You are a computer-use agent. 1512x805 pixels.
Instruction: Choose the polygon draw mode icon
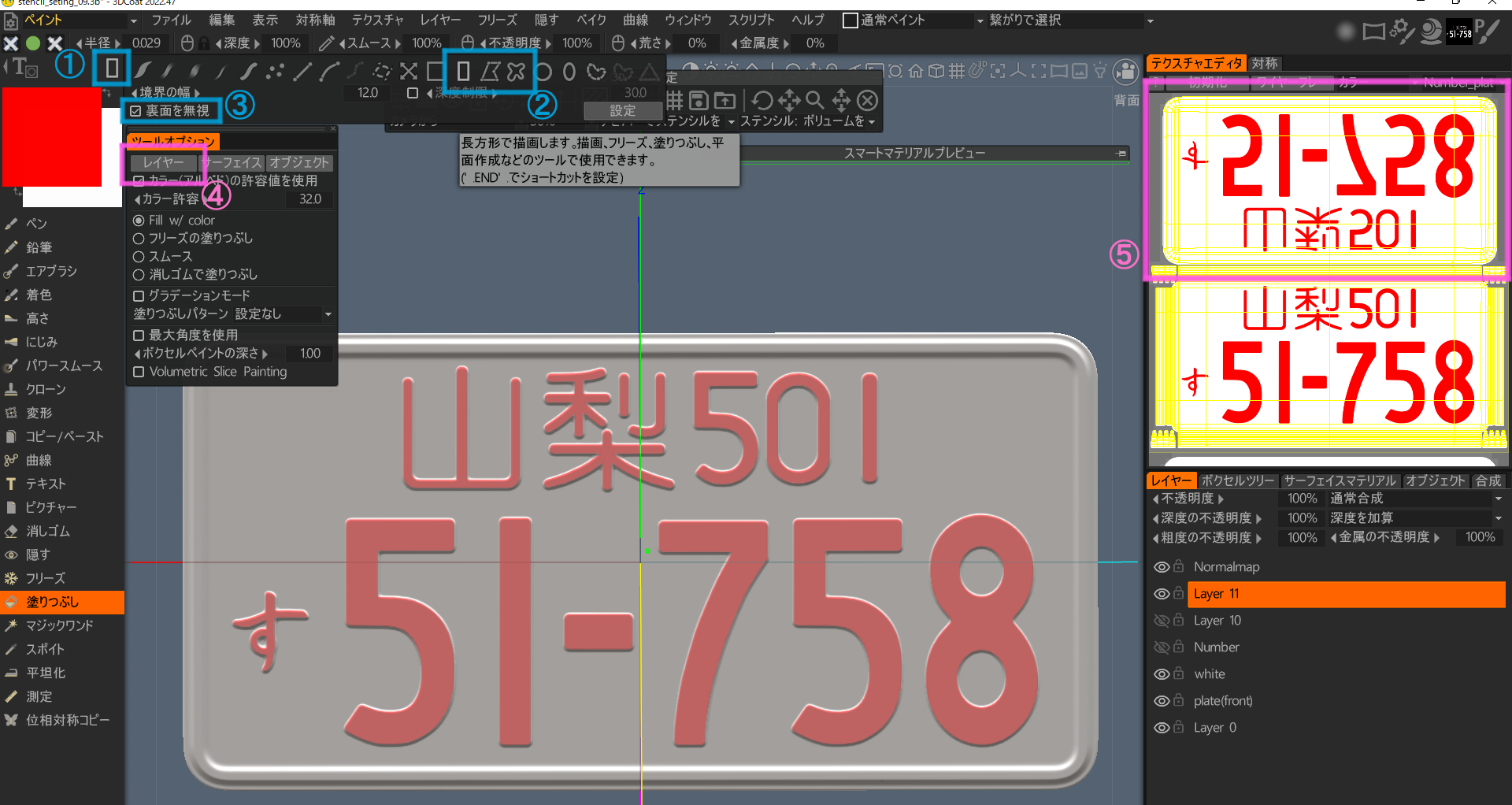[490, 72]
